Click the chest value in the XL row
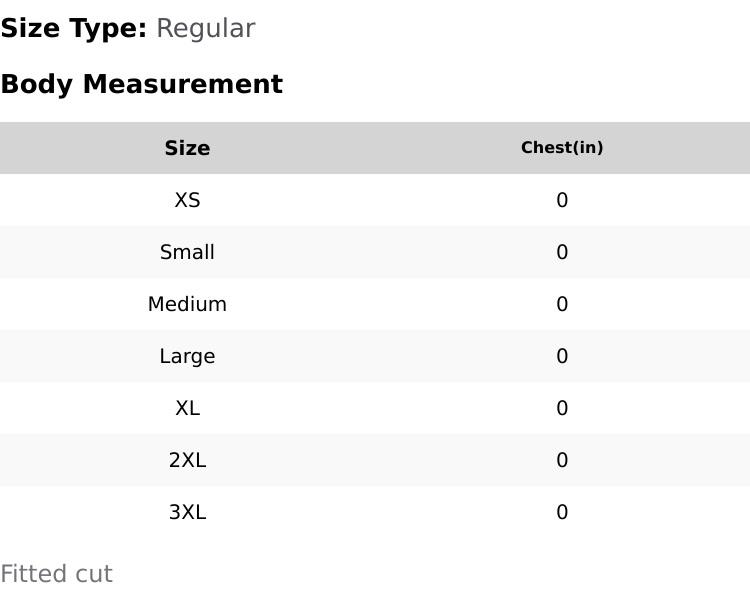750x610 pixels. (562, 408)
